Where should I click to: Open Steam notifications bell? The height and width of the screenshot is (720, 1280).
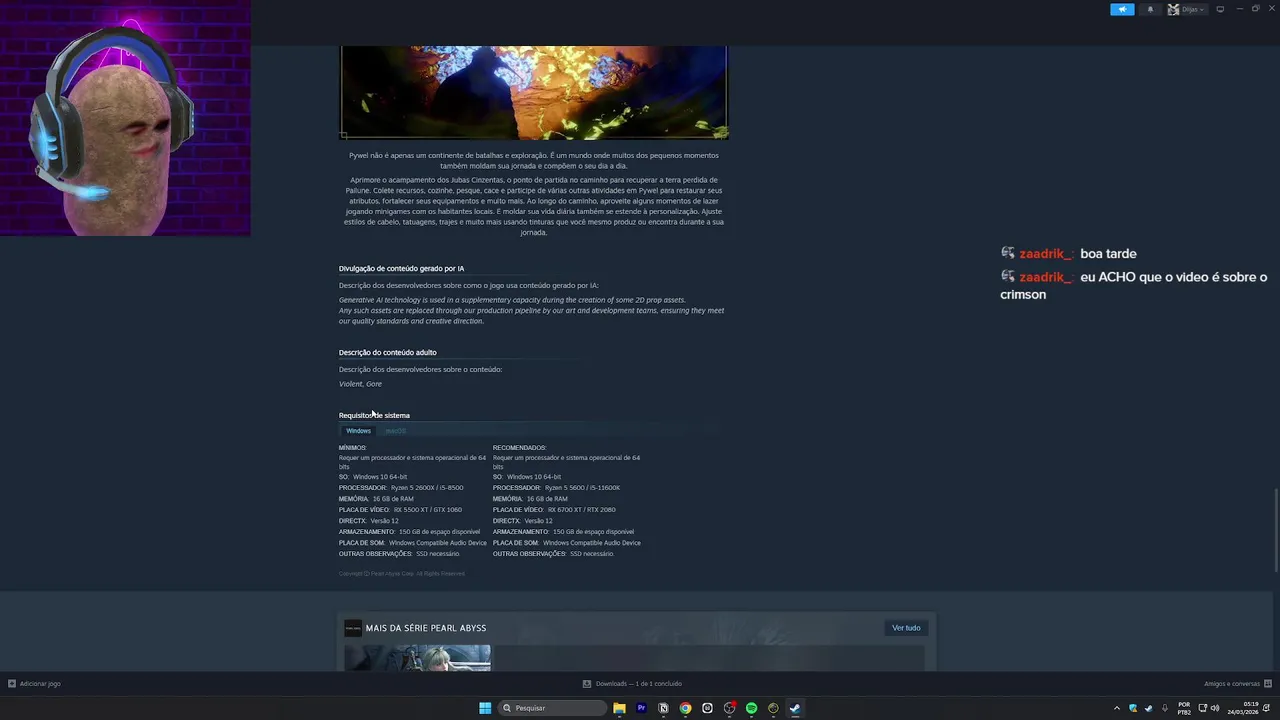click(x=1149, y=9)
